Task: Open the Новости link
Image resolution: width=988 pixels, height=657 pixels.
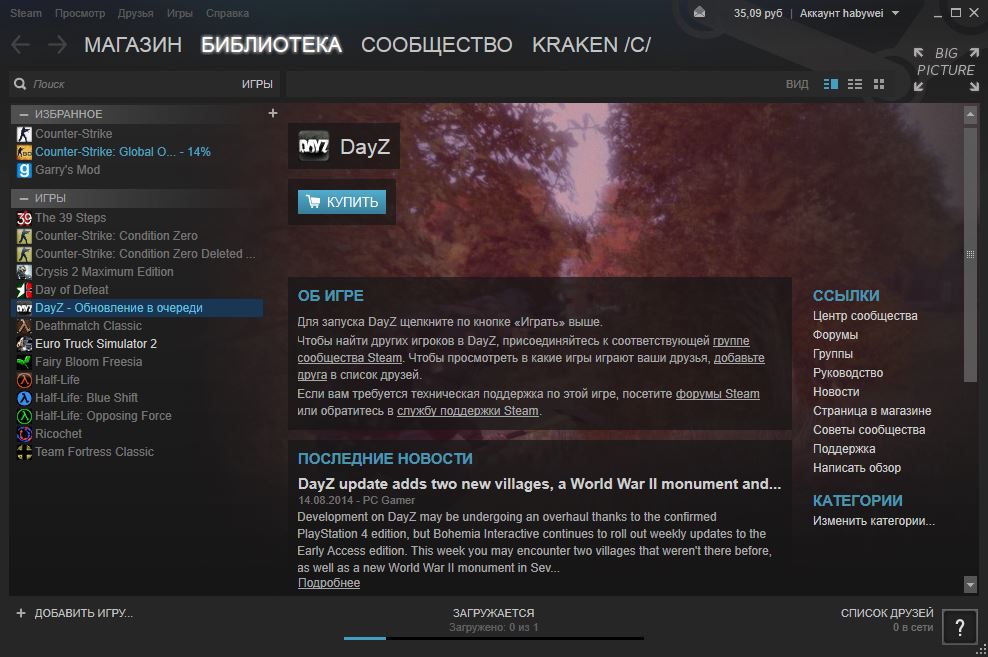Action: [836, 392]
